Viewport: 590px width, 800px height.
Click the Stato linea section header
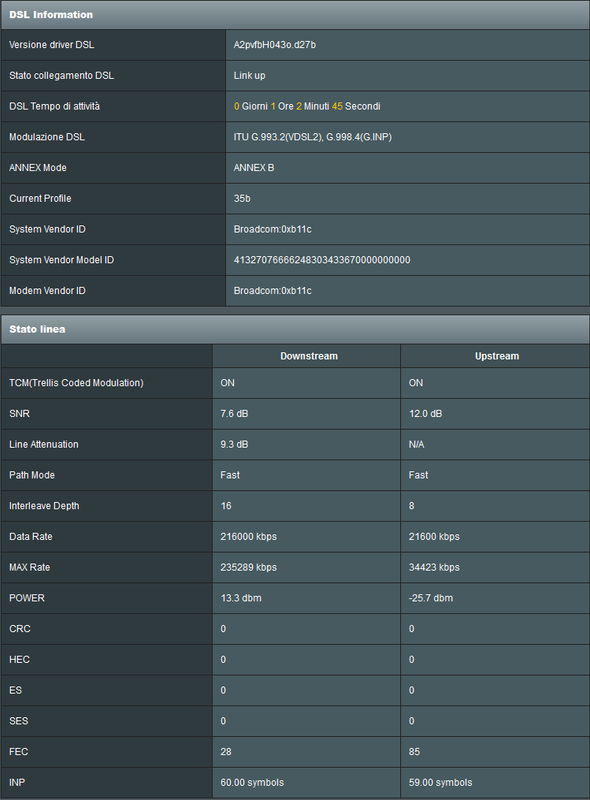click(295, 329)
